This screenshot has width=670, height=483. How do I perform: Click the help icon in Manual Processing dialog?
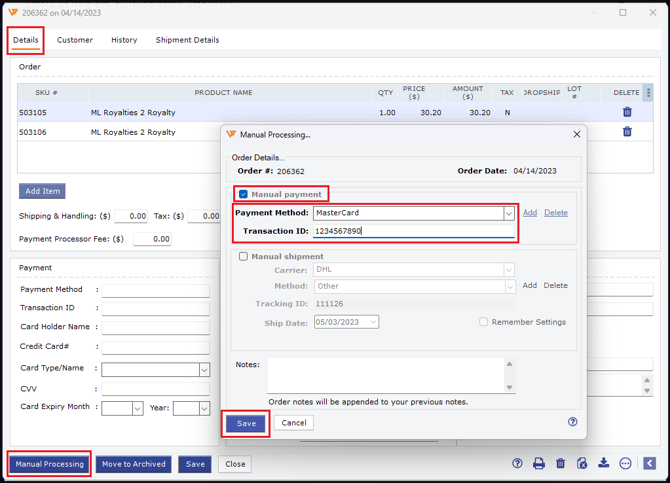click(x=573, y=422)
